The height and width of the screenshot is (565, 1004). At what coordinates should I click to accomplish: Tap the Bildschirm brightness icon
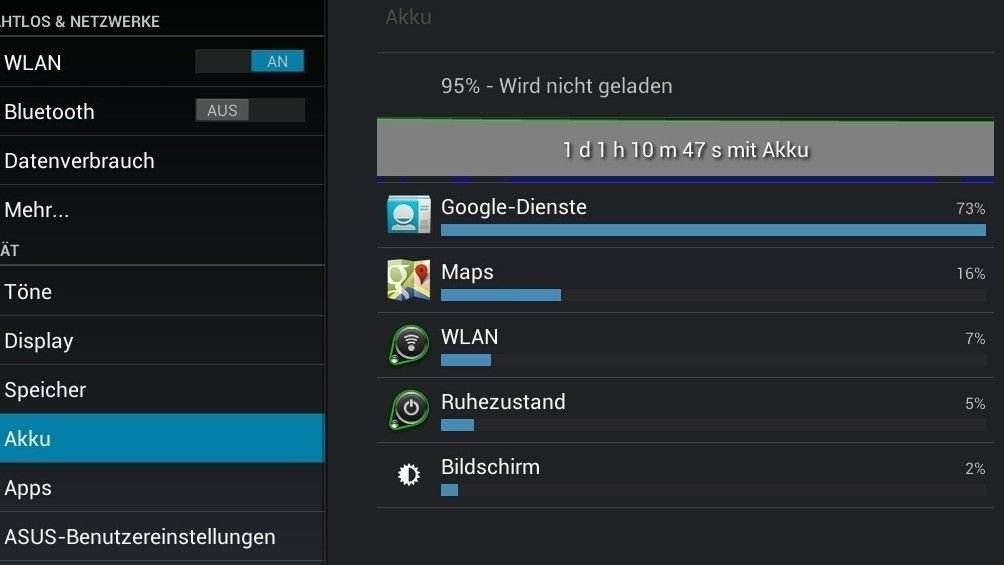tap(409, 475)
